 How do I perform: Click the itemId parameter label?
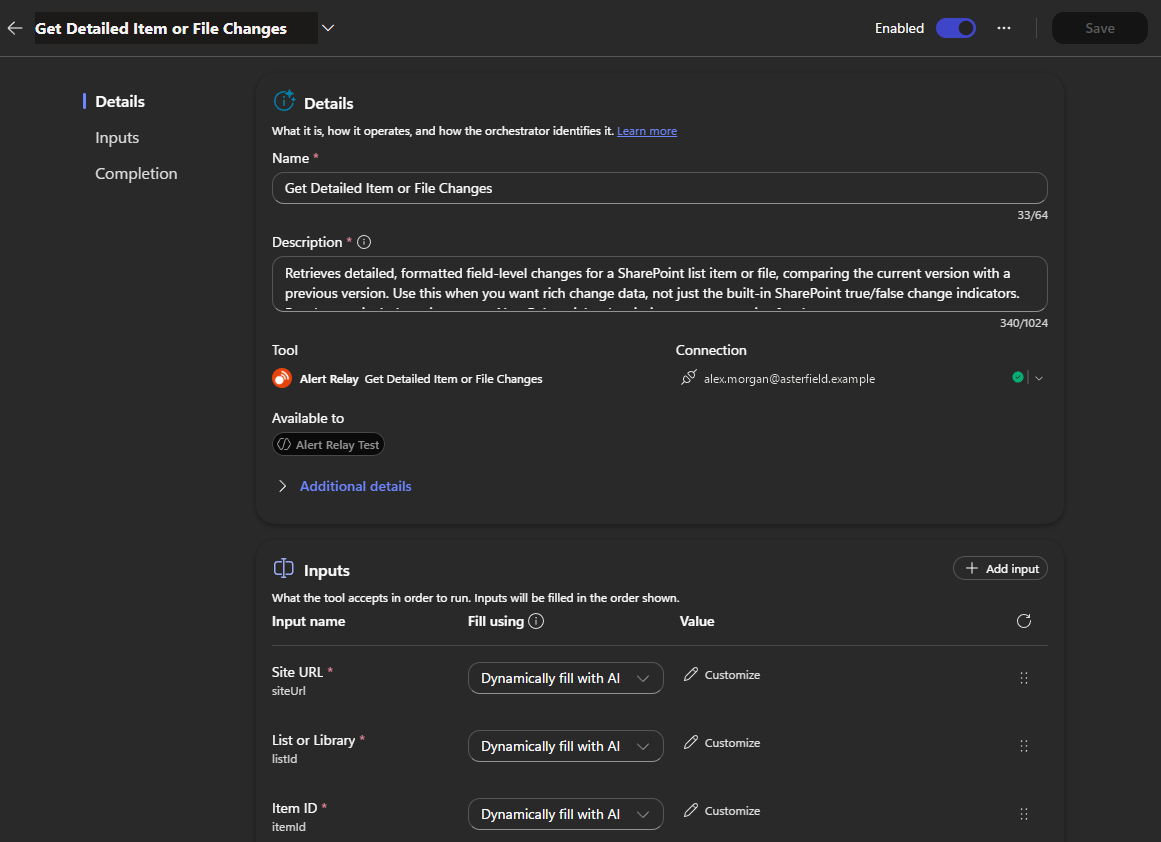[x=289, y=827]
